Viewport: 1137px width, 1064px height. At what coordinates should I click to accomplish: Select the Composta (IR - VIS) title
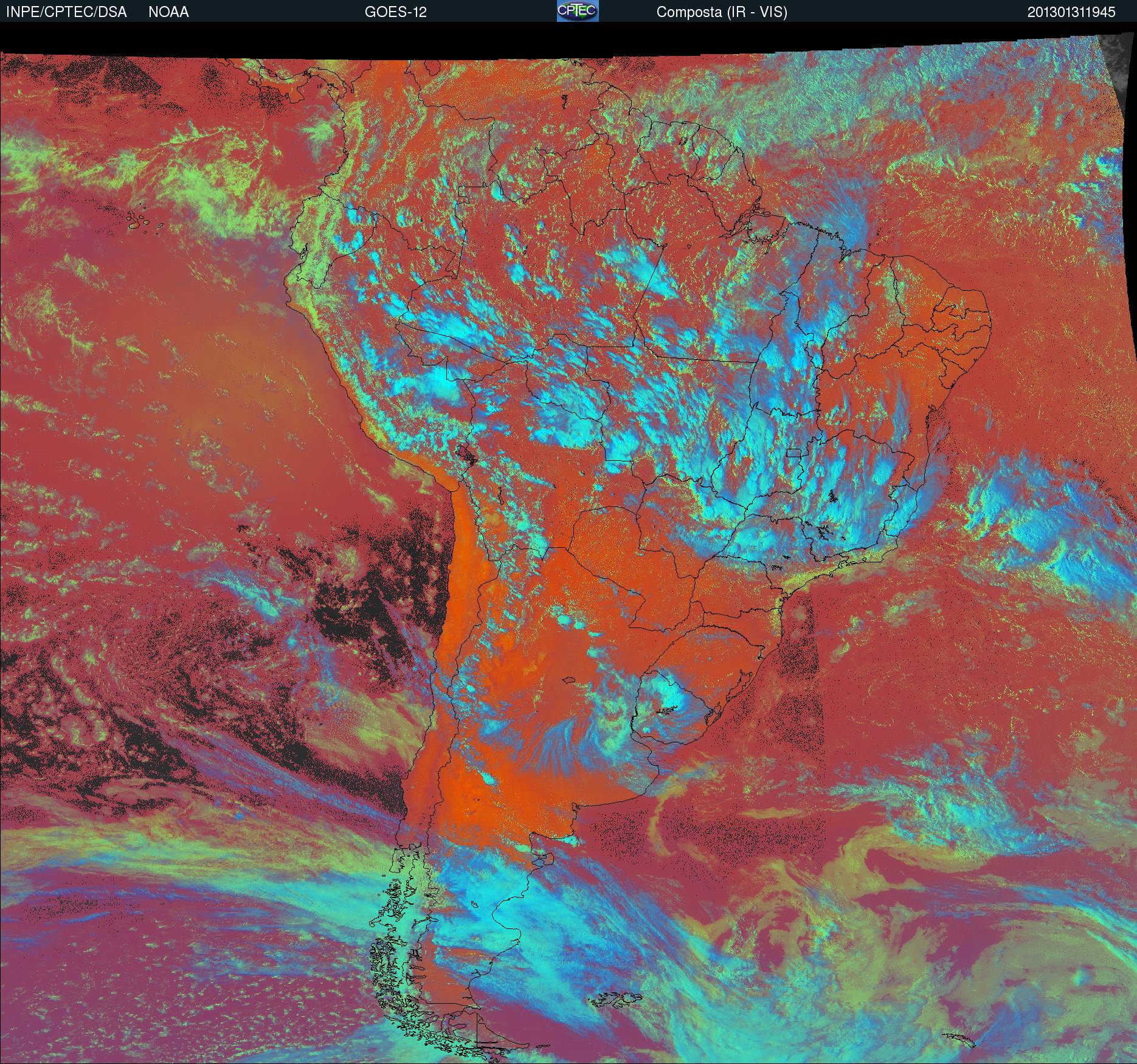[x=722, y=12]
